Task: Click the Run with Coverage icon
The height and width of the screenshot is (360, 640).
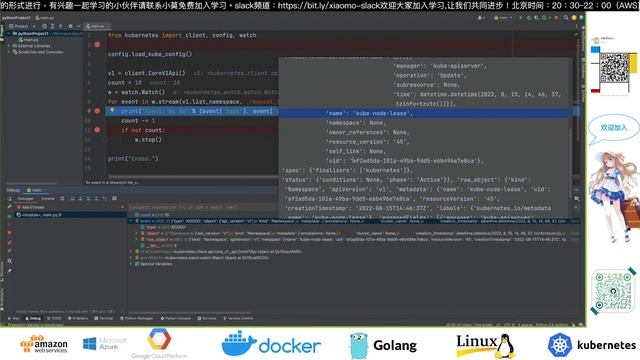Action: [536, 18]
